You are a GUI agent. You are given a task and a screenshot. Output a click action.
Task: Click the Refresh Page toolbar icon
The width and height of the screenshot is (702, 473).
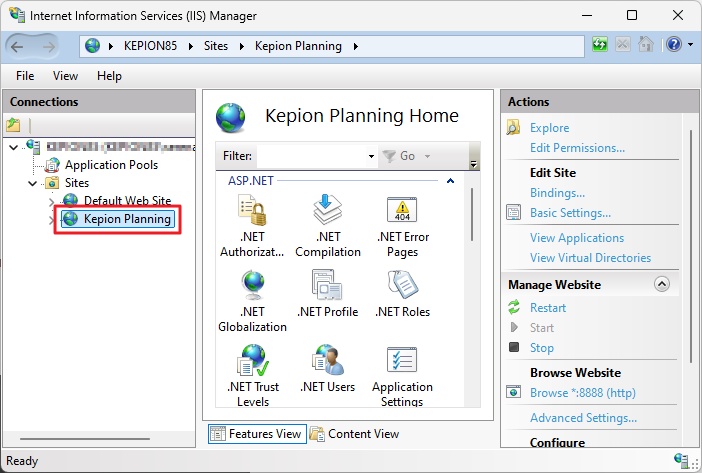[600, 45]
